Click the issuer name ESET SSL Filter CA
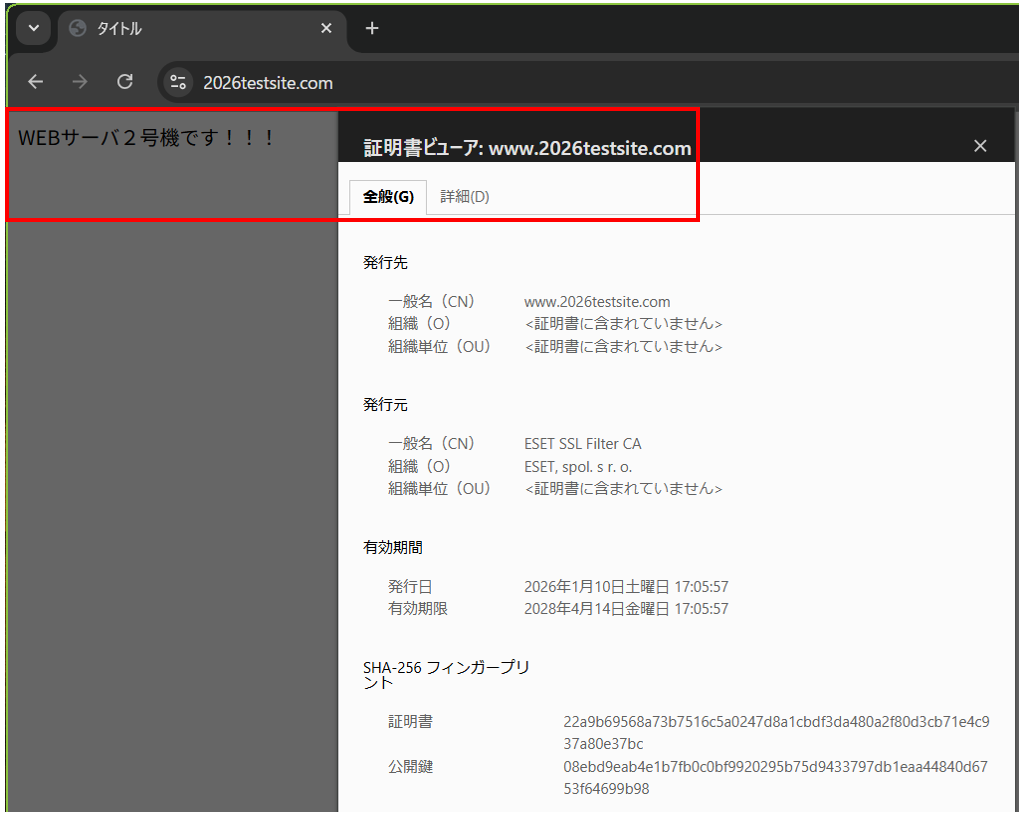Screen dimensions: 1020x820 click(x=583, y=443)
